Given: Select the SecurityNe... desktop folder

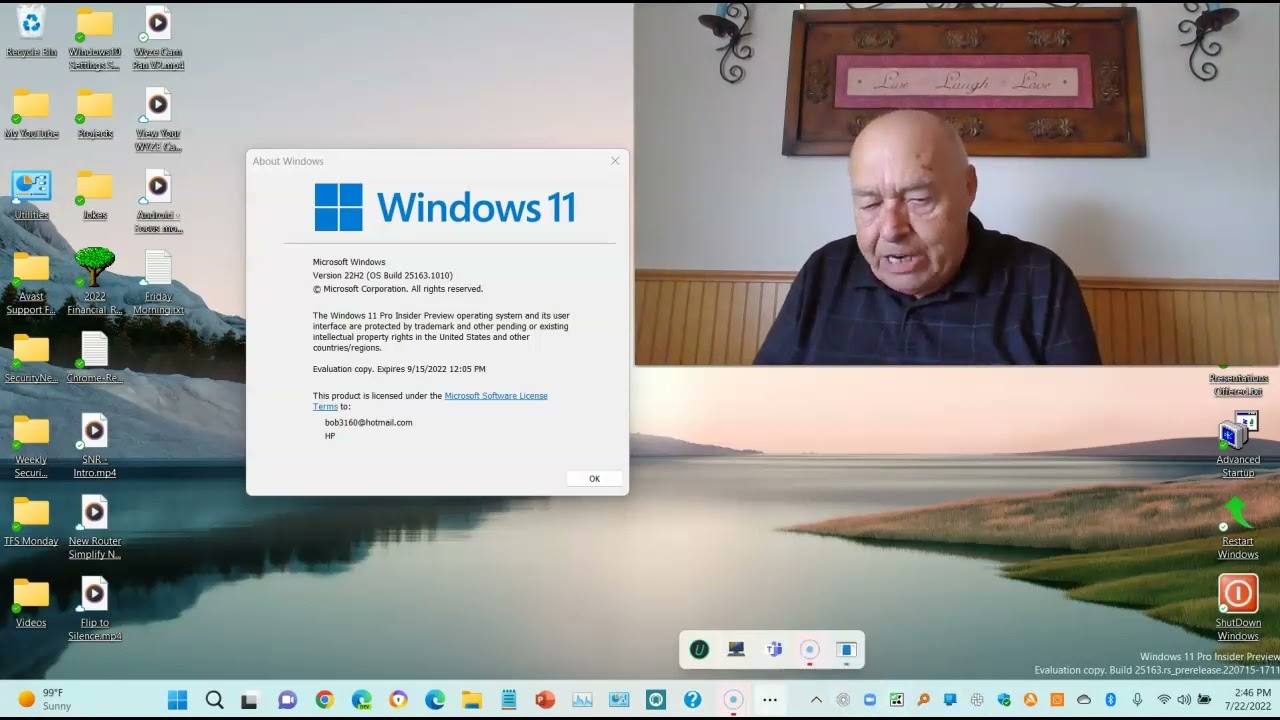Looking at the screenshot, I should [31, 358].
